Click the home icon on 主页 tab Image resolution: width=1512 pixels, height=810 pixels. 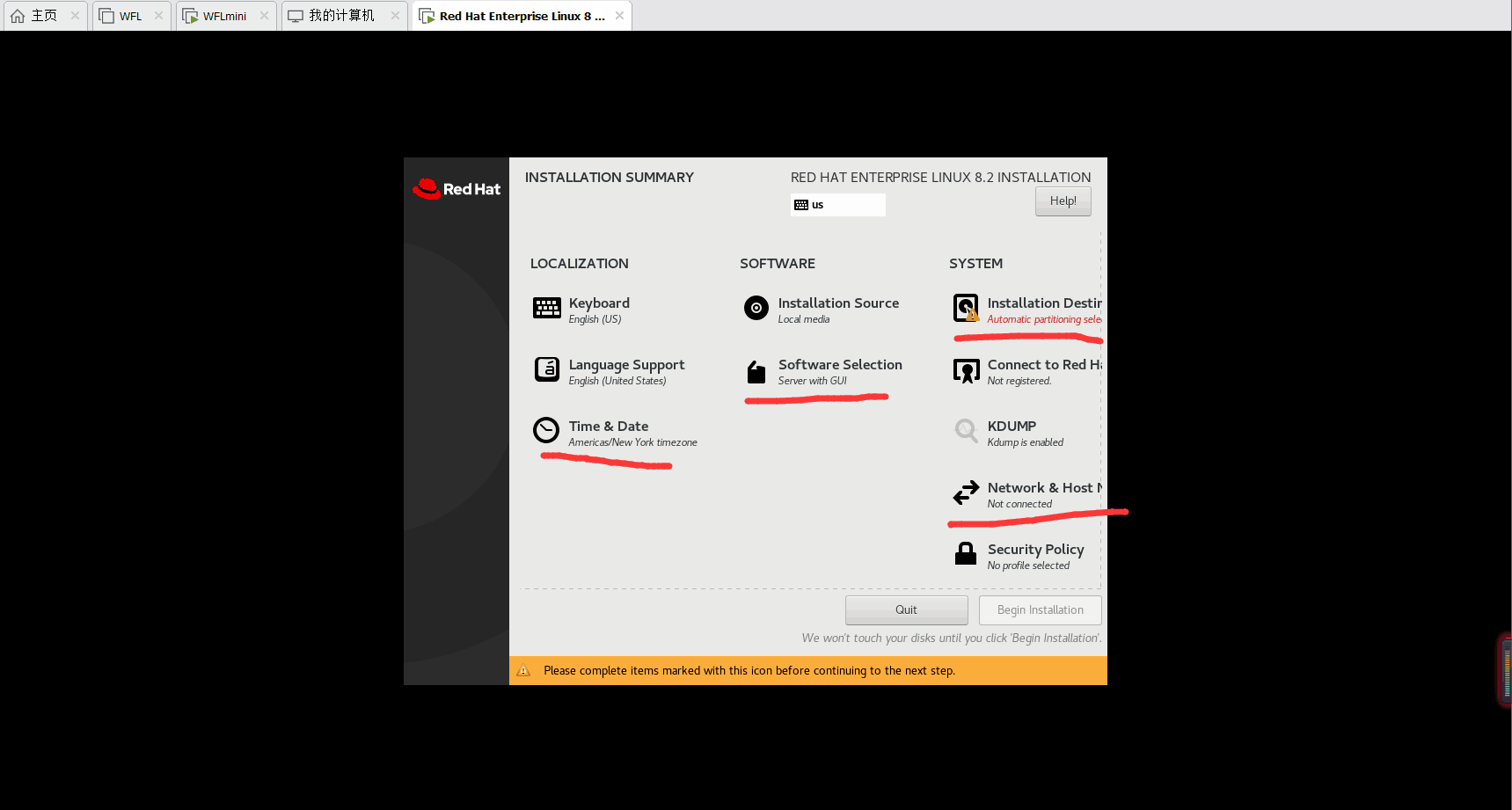18,16
